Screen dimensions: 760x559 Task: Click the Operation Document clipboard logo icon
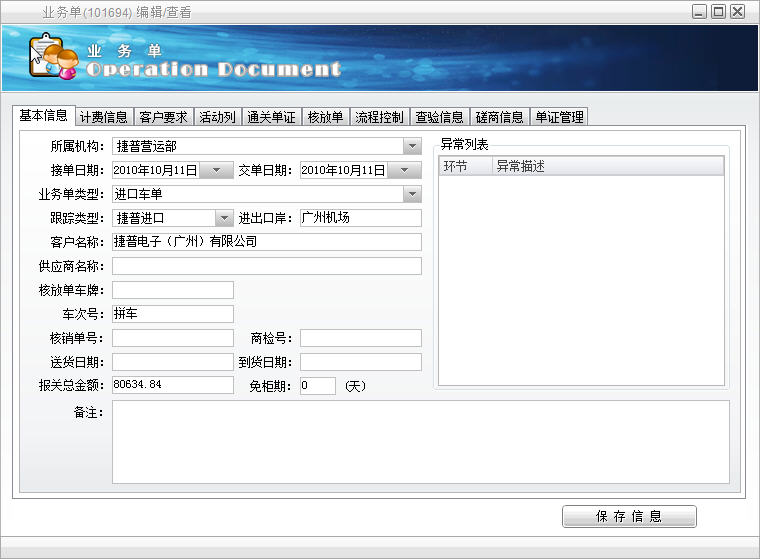pyautogui.click(x=50, y=58)
